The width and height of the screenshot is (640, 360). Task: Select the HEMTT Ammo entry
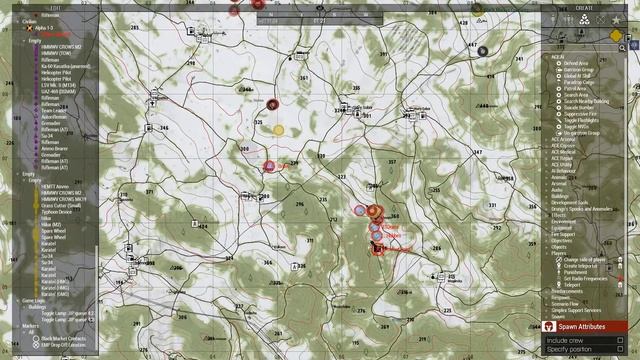[54, 187]
